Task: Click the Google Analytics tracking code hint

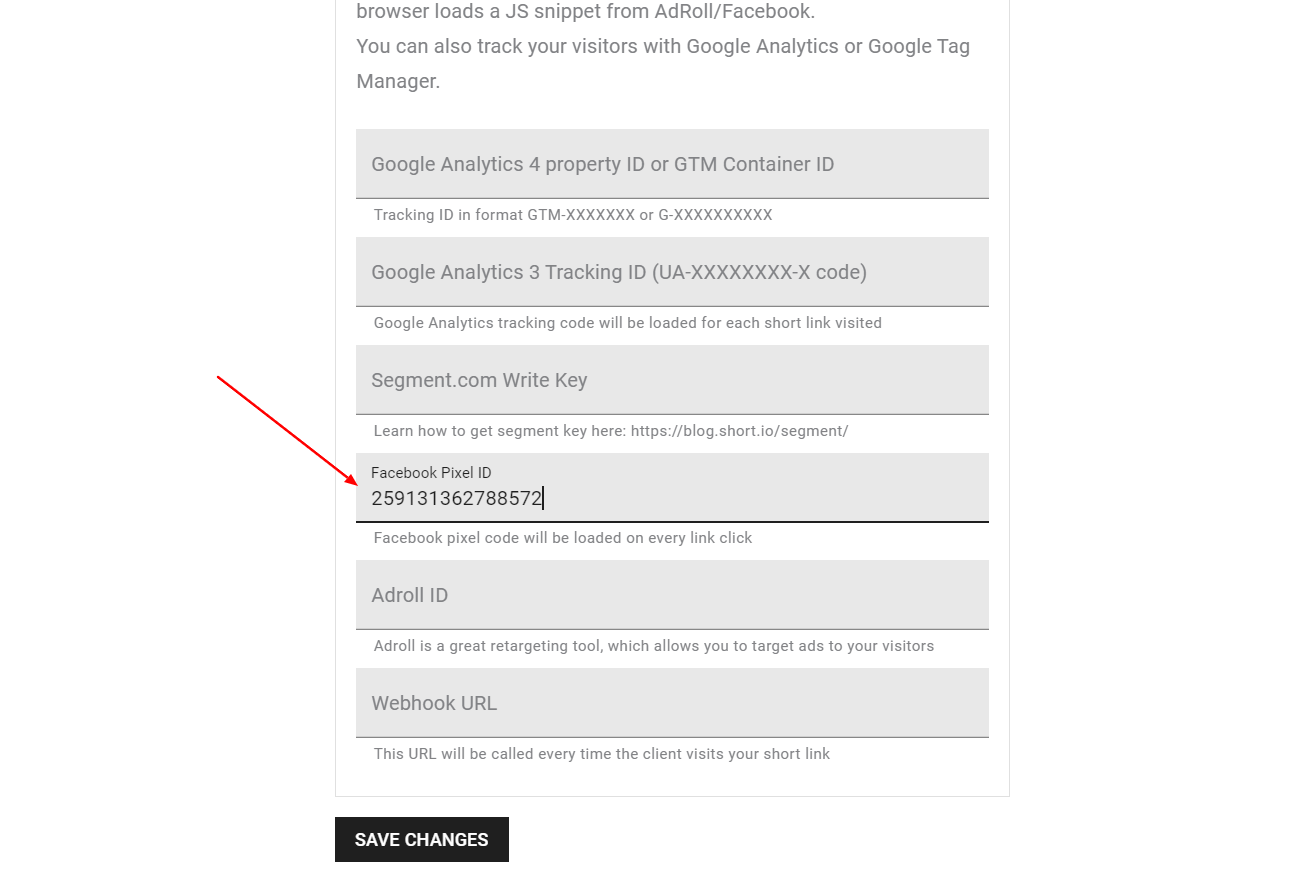Action: tap(628, 323)
